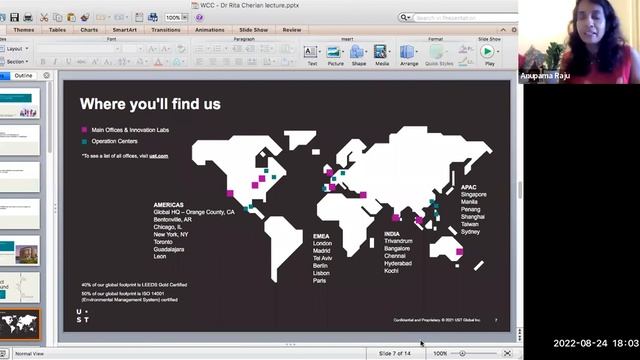Click in the Search in Presentation field
This screenshot has width=640, height=360.
[465, 18]
